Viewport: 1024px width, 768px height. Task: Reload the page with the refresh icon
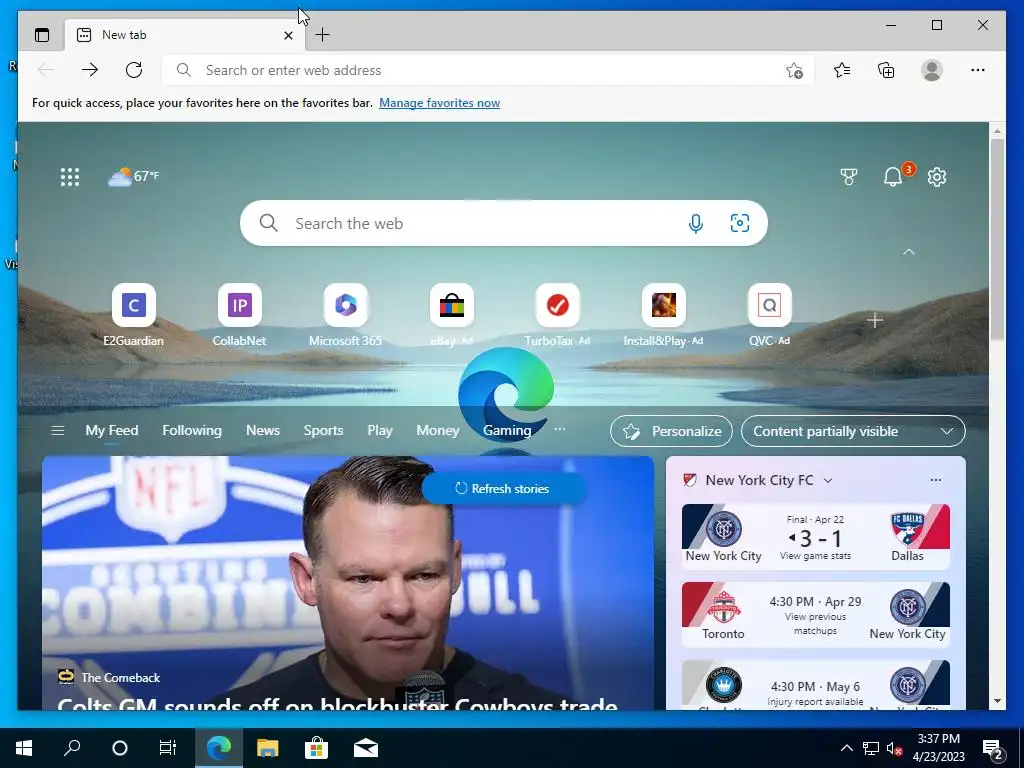pyautogui.click(x=134, y=70)
